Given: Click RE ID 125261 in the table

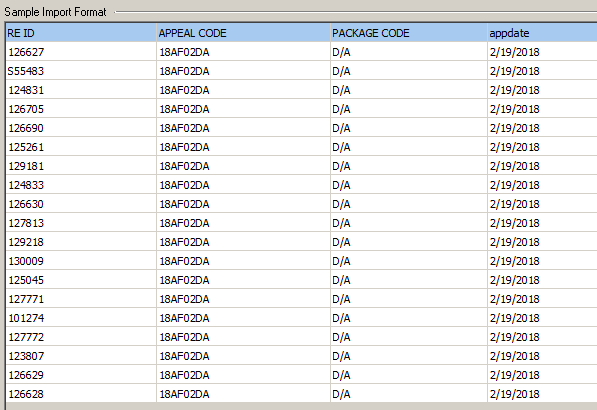Looking at the screenshot, I should (81, 147).
